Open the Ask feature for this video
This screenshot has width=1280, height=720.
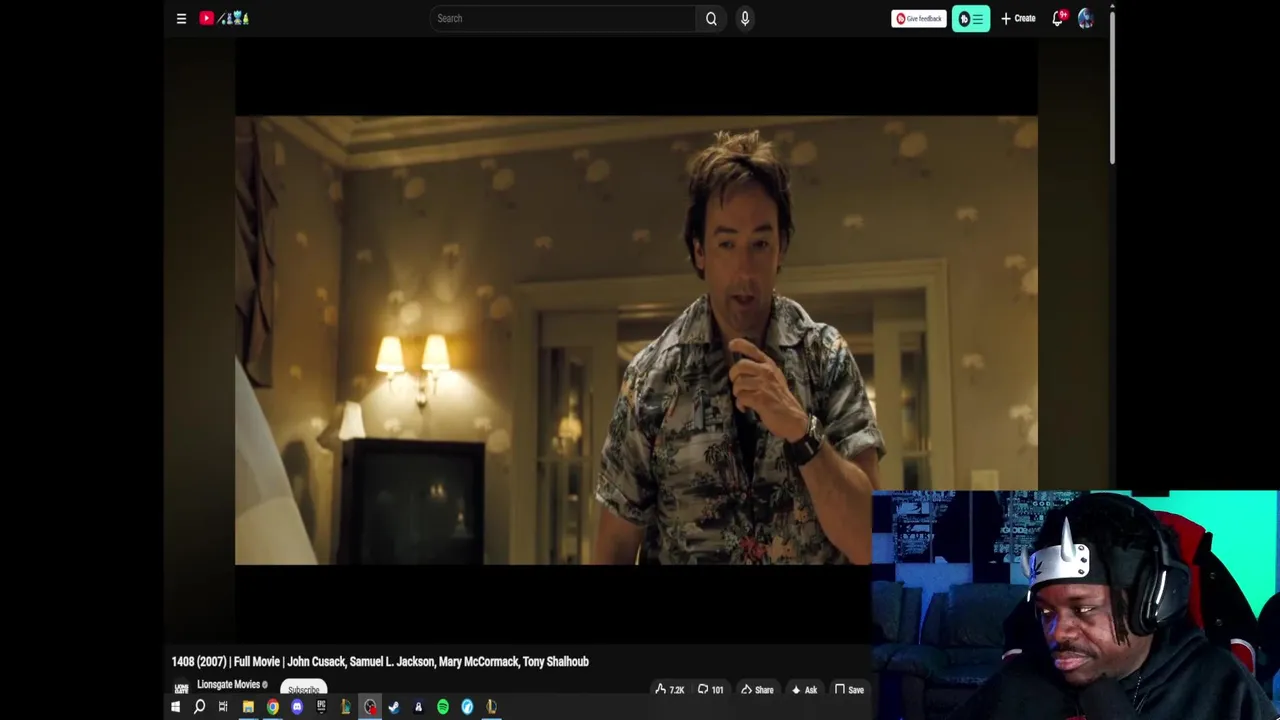804,690
